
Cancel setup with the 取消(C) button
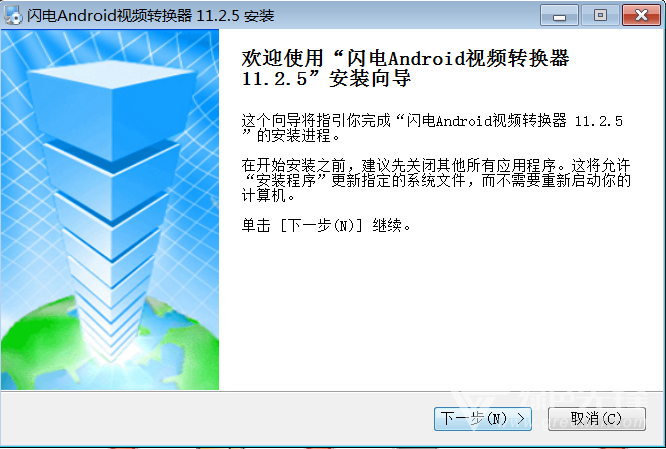coord(596,419)
